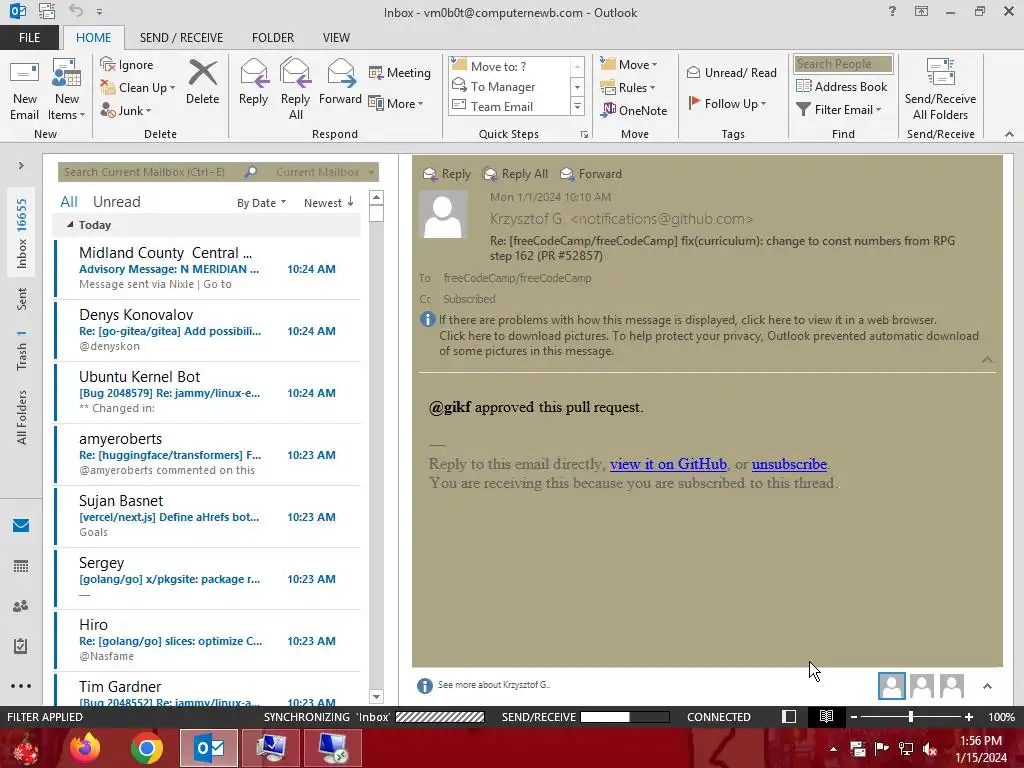Reply with a Meeting
Screen dimensions: 1024x768
(x=400, y=72)
